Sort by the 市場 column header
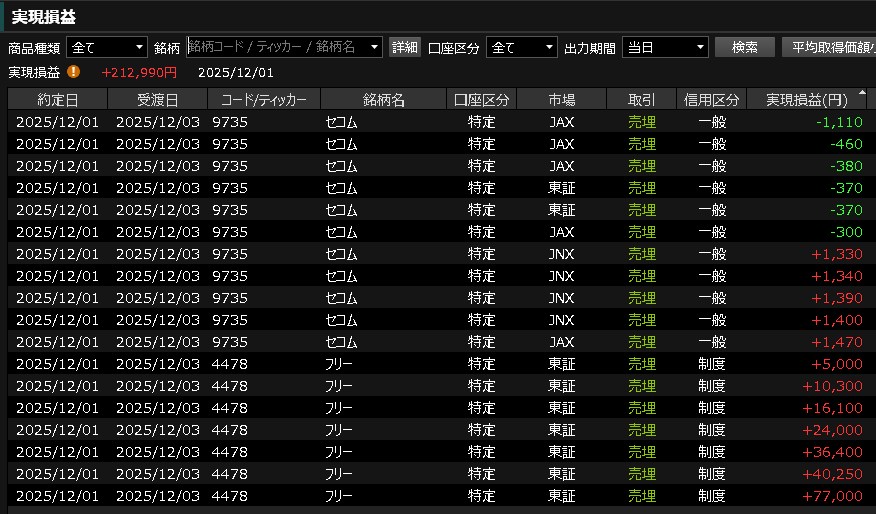The width and height of the screenshot is (876, 514). [562, 99]
